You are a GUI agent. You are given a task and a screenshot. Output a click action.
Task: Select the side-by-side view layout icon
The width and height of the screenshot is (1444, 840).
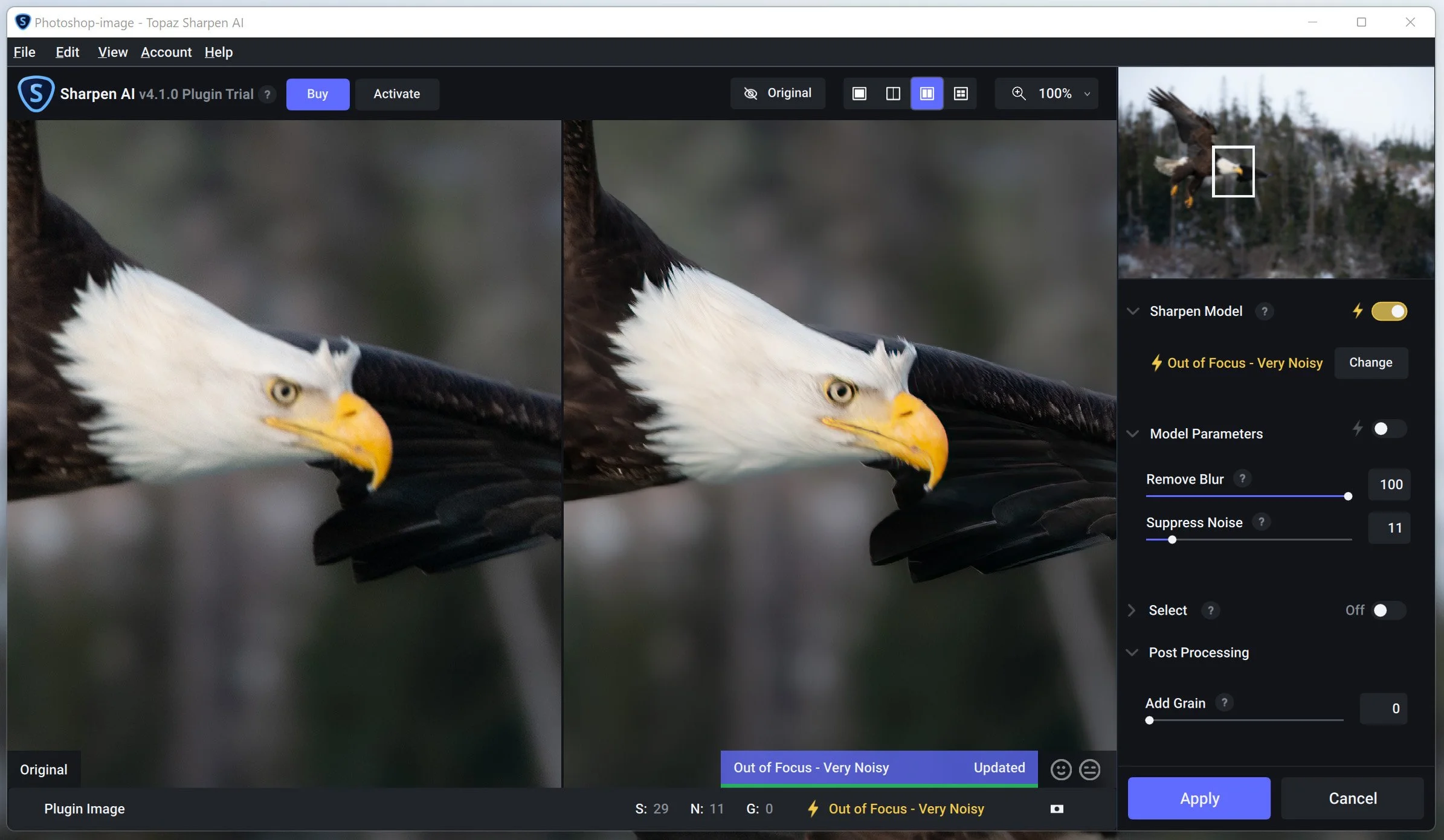[927, 94]
